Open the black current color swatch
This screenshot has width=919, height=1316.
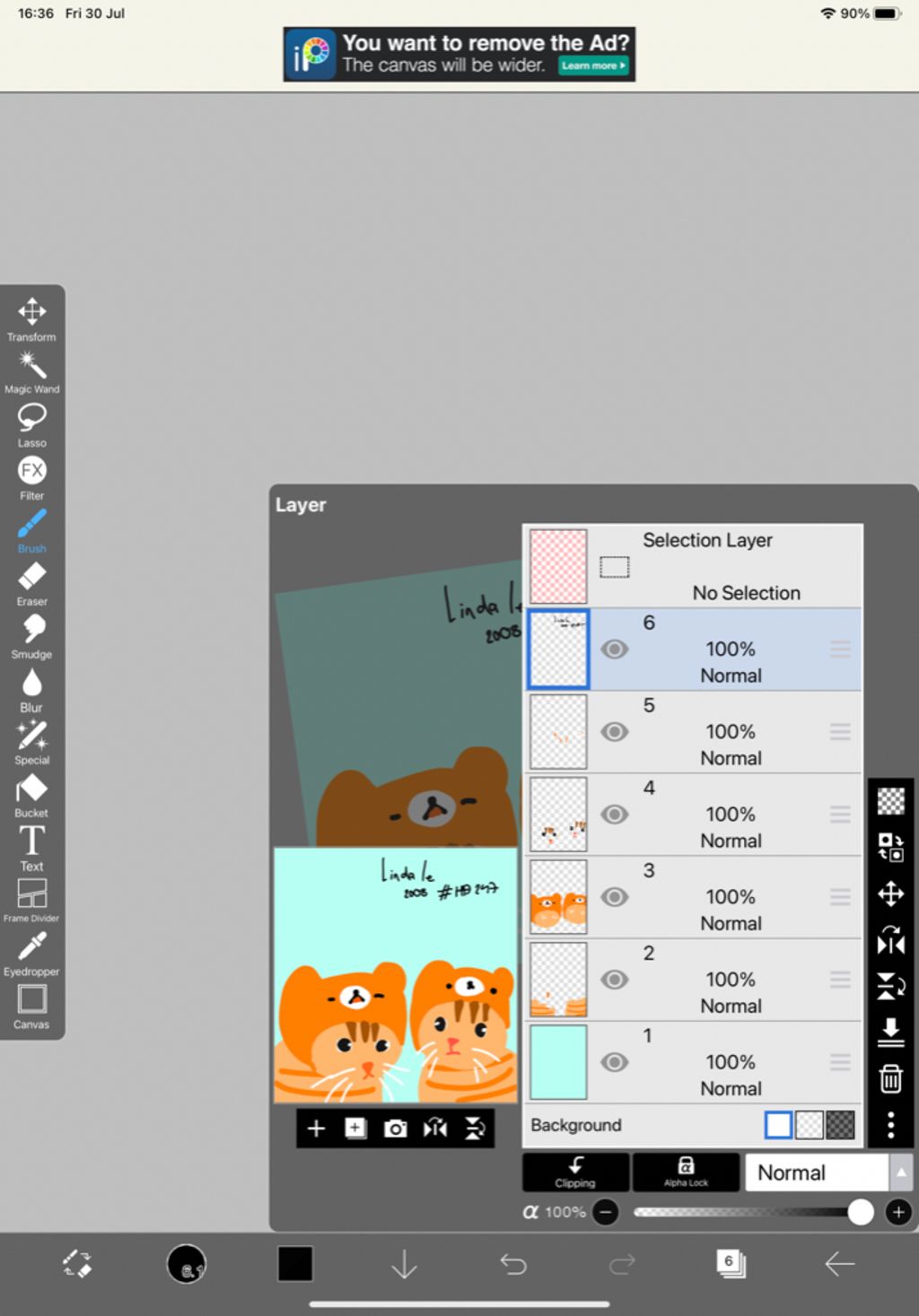295,1264
